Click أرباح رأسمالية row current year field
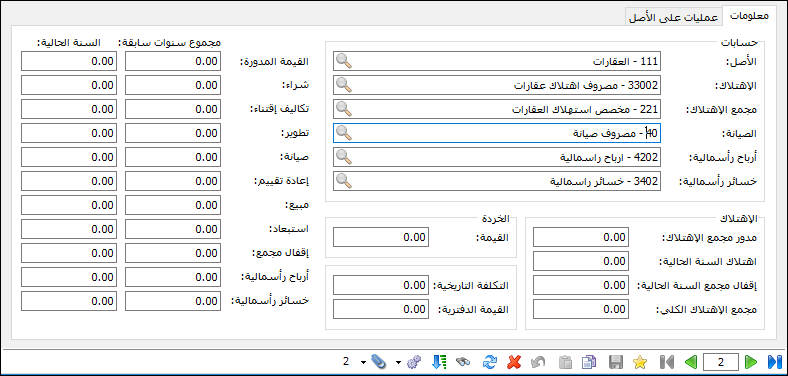Viewport: 788px width, 376px height. pos(69,277)
